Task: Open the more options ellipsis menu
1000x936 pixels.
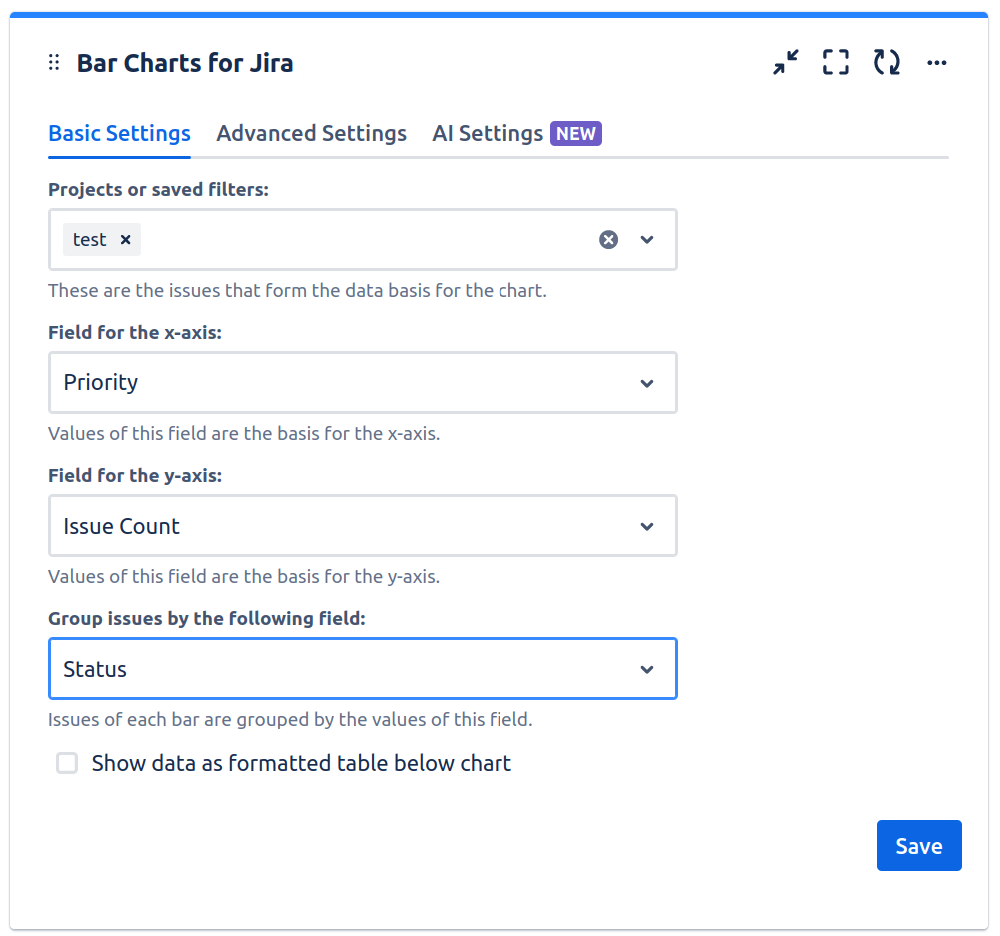Action: pyautogui.click(x=936, y=63)
